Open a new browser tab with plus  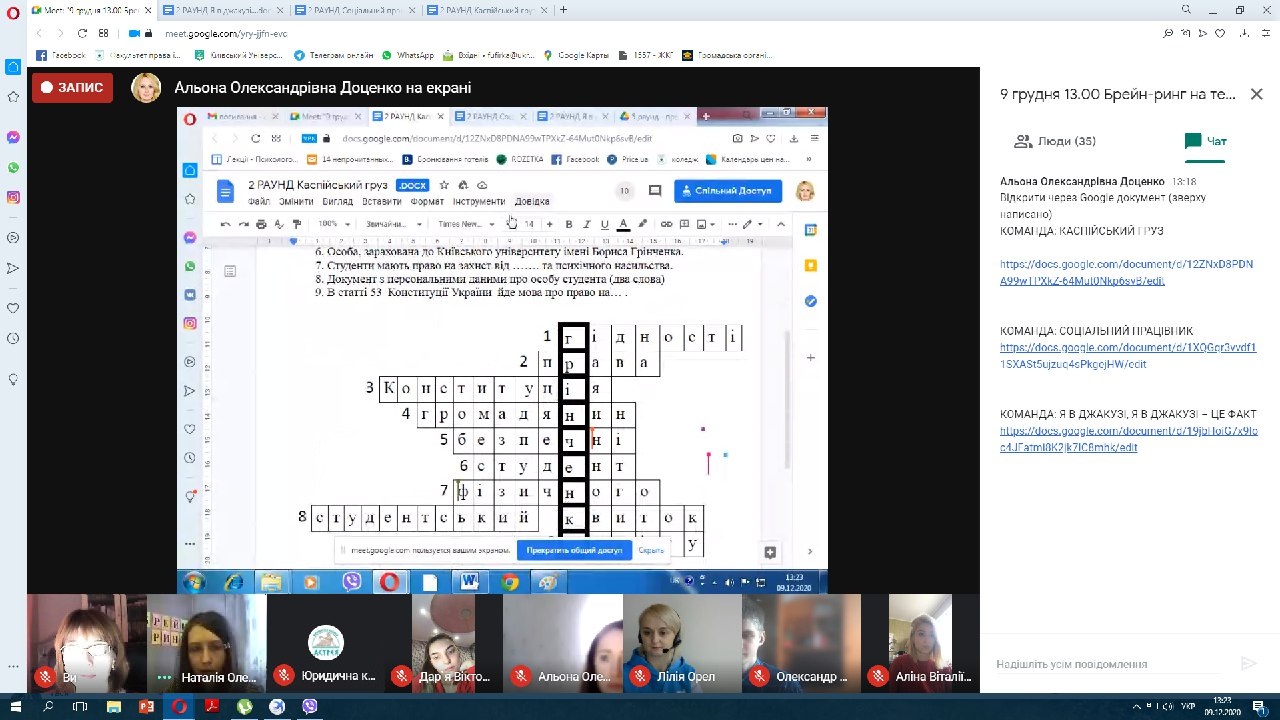tap(563, 10)
